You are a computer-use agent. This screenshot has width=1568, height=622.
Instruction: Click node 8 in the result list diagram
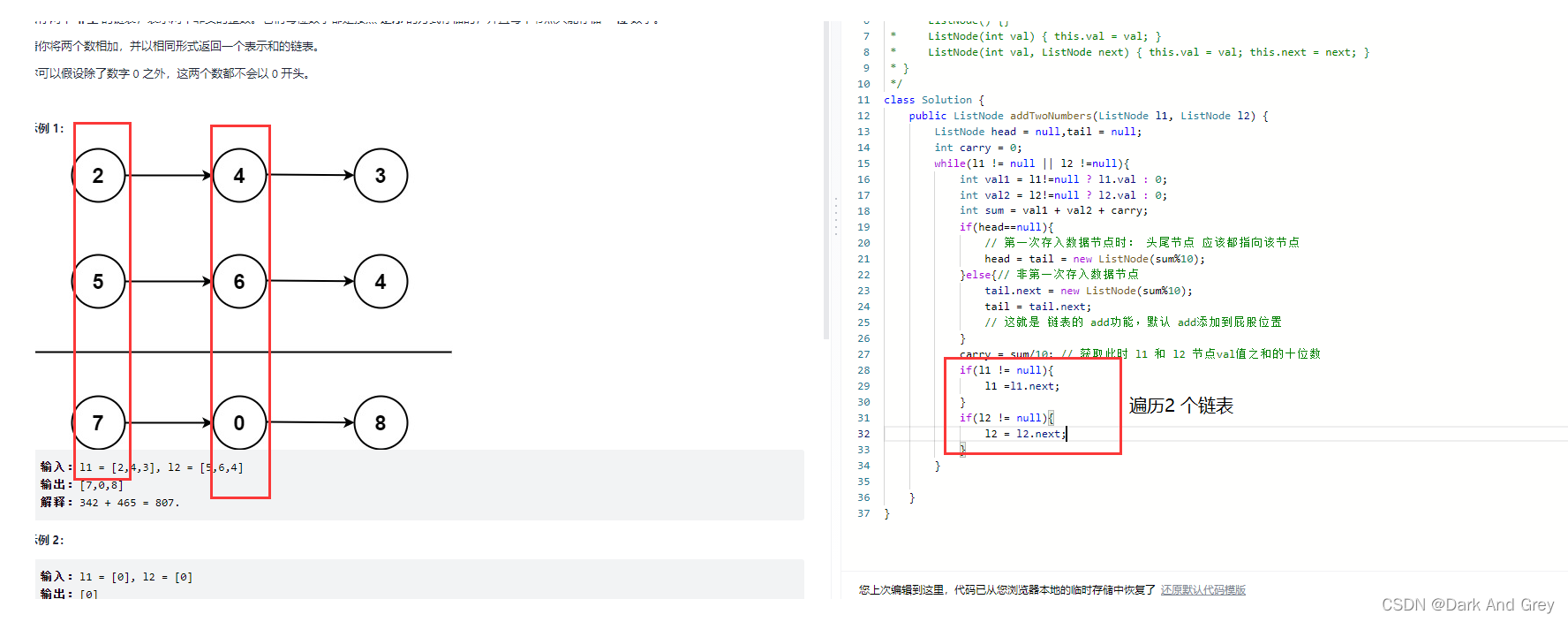(x=381, y=422)
